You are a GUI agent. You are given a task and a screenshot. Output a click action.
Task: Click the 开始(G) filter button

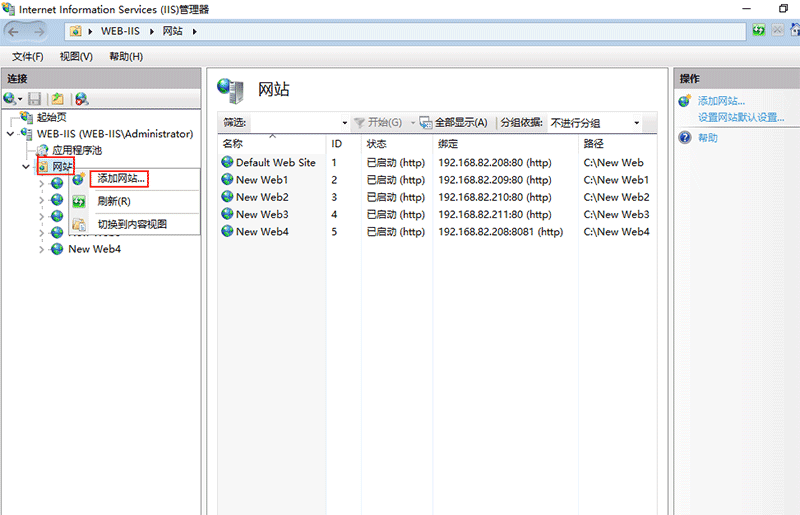pyautogui.click(x=378, y=122)
